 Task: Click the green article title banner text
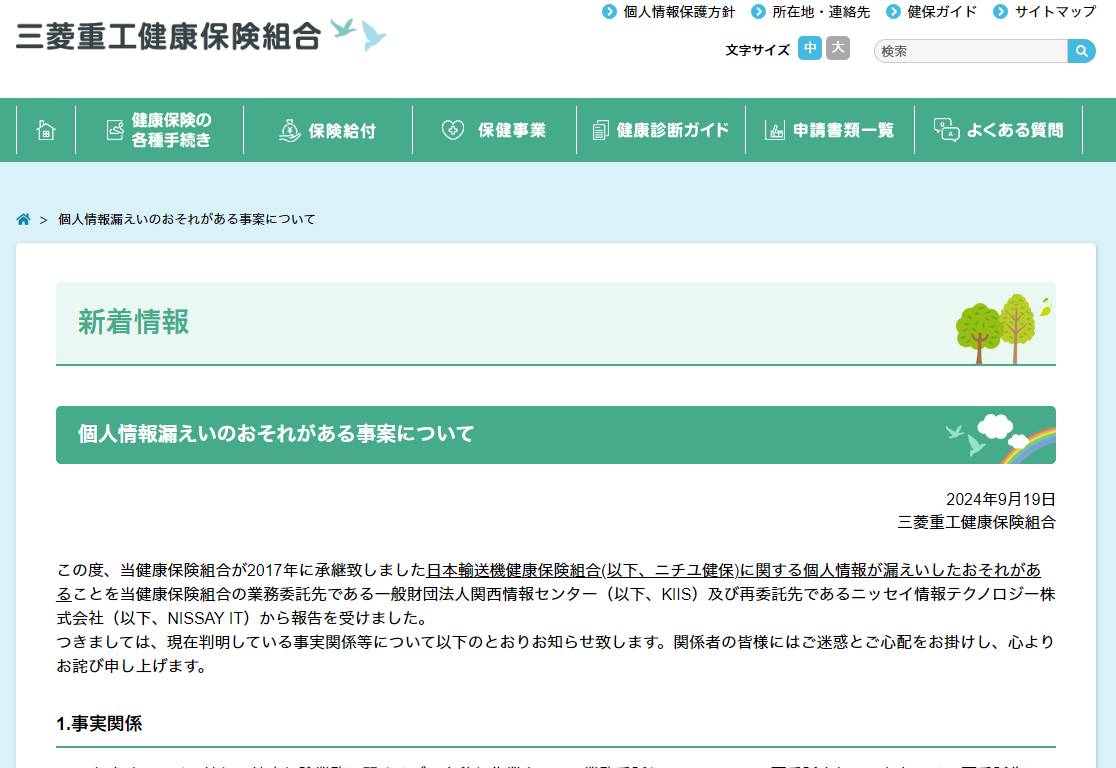tap(276, 433)
